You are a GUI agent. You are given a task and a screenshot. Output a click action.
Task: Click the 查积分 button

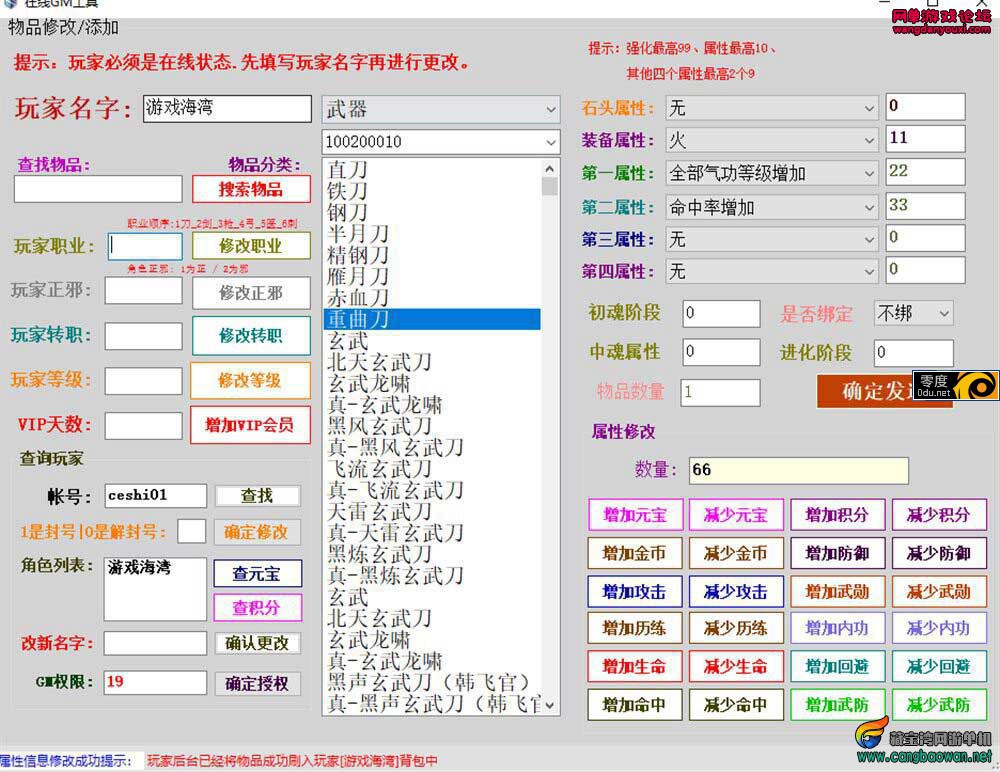[258, 607]
